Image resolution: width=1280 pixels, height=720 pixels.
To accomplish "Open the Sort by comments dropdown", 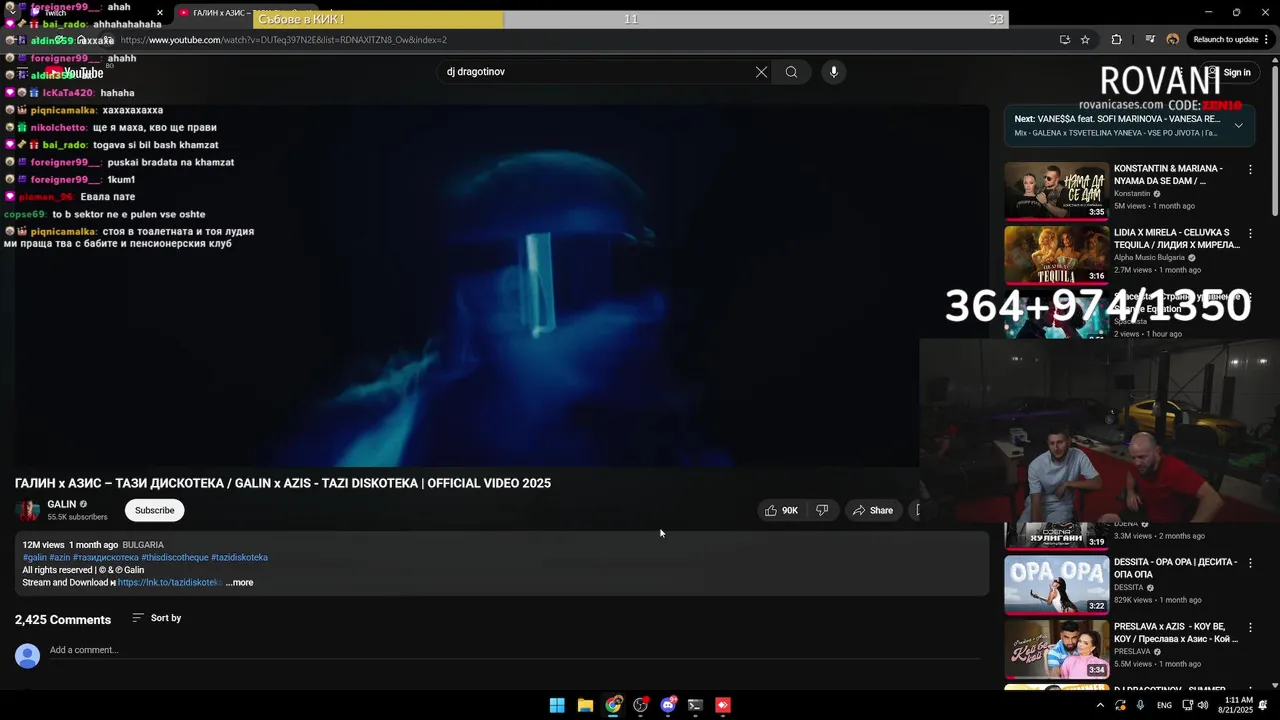I will click(157, 618).
